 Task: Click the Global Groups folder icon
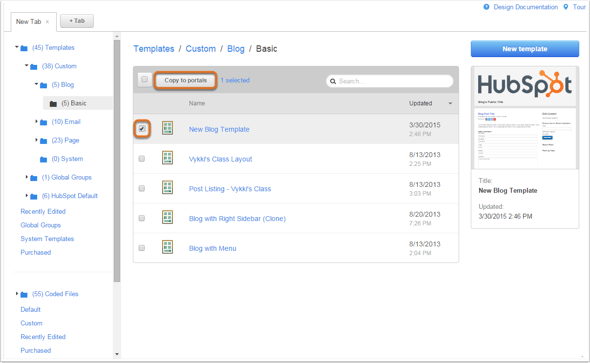(34, 178)
